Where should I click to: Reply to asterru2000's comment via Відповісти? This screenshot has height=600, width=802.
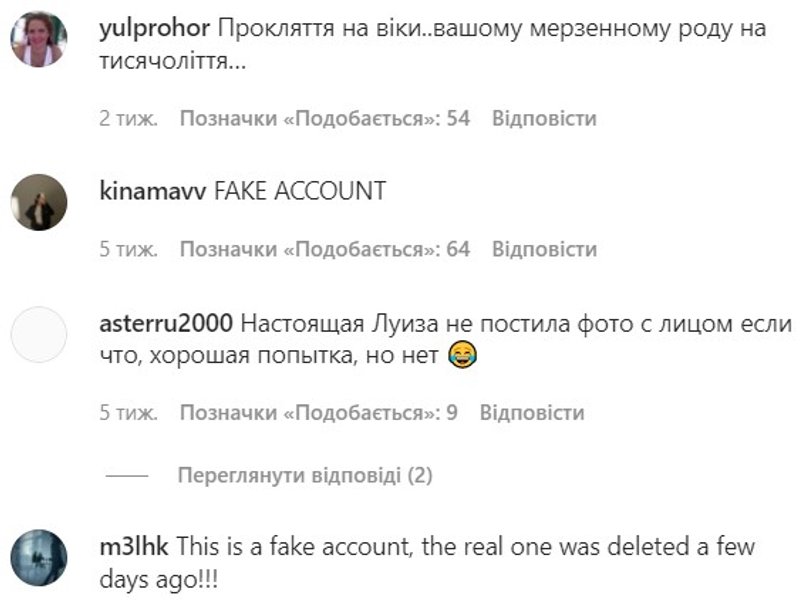(531, 412)
